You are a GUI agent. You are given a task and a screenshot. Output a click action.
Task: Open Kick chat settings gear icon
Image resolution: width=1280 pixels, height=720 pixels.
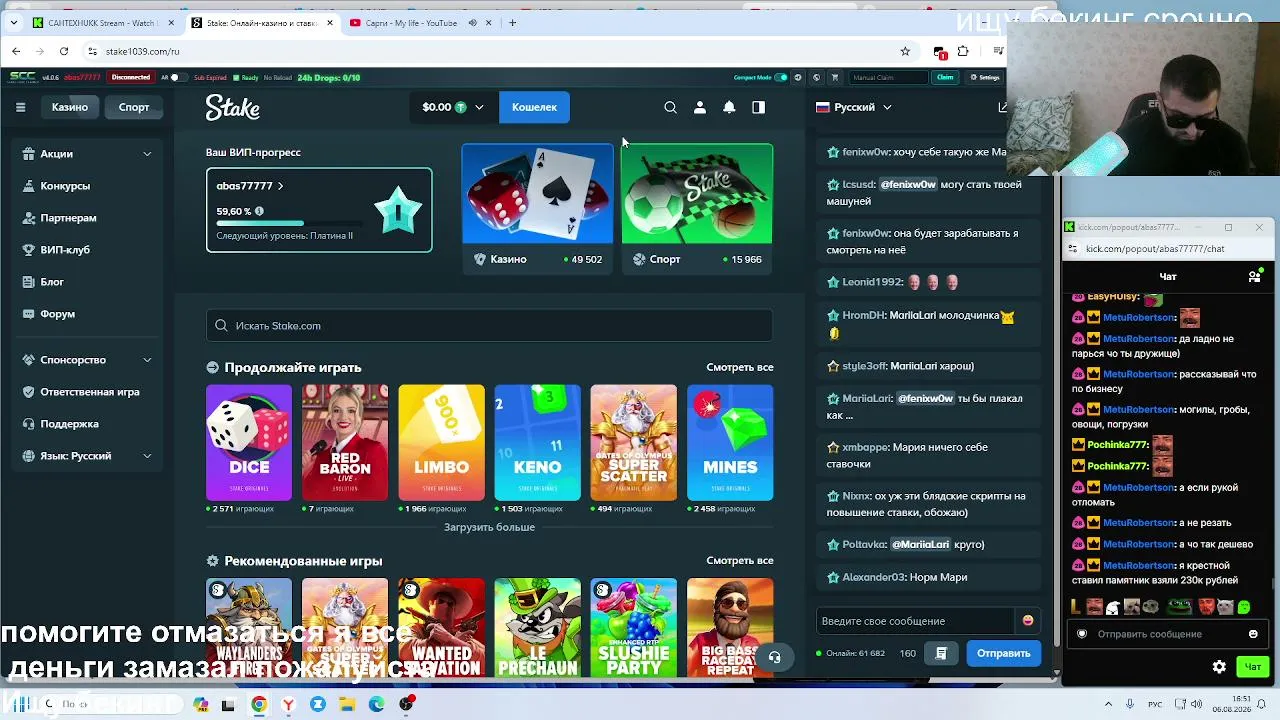pyautogui.click(x=1219, y=667)
